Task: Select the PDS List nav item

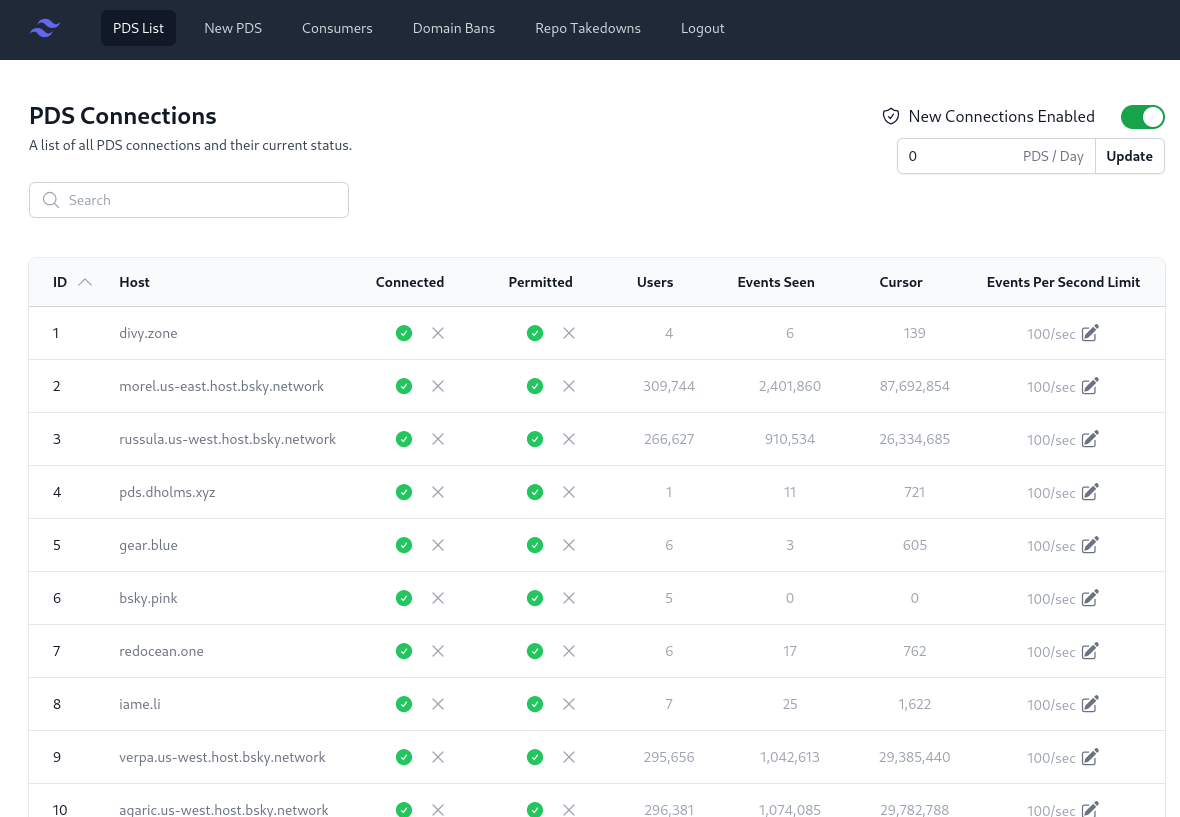Action: [x=138, y=28]
